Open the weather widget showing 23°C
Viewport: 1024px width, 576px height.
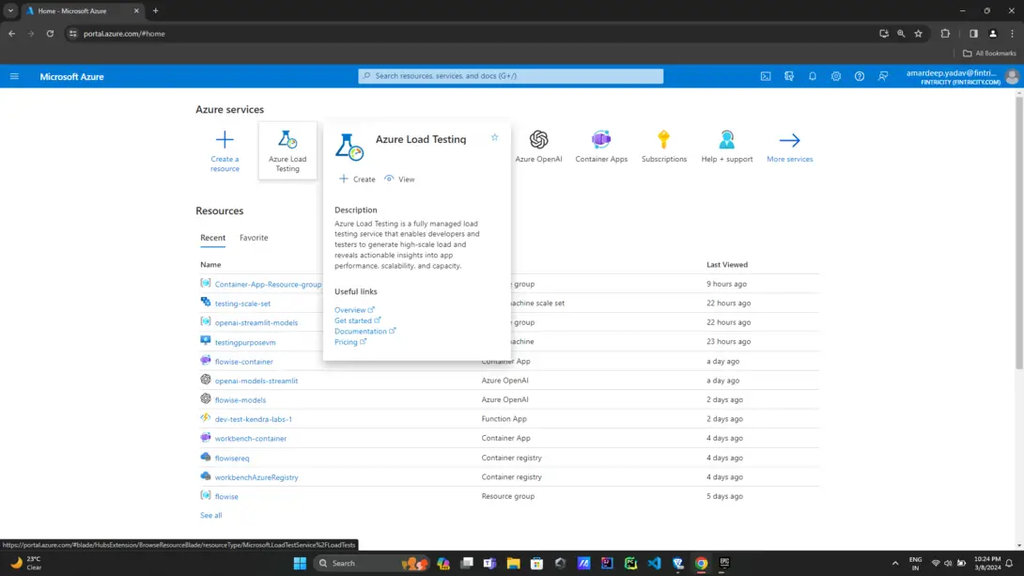tap(26, 563)
